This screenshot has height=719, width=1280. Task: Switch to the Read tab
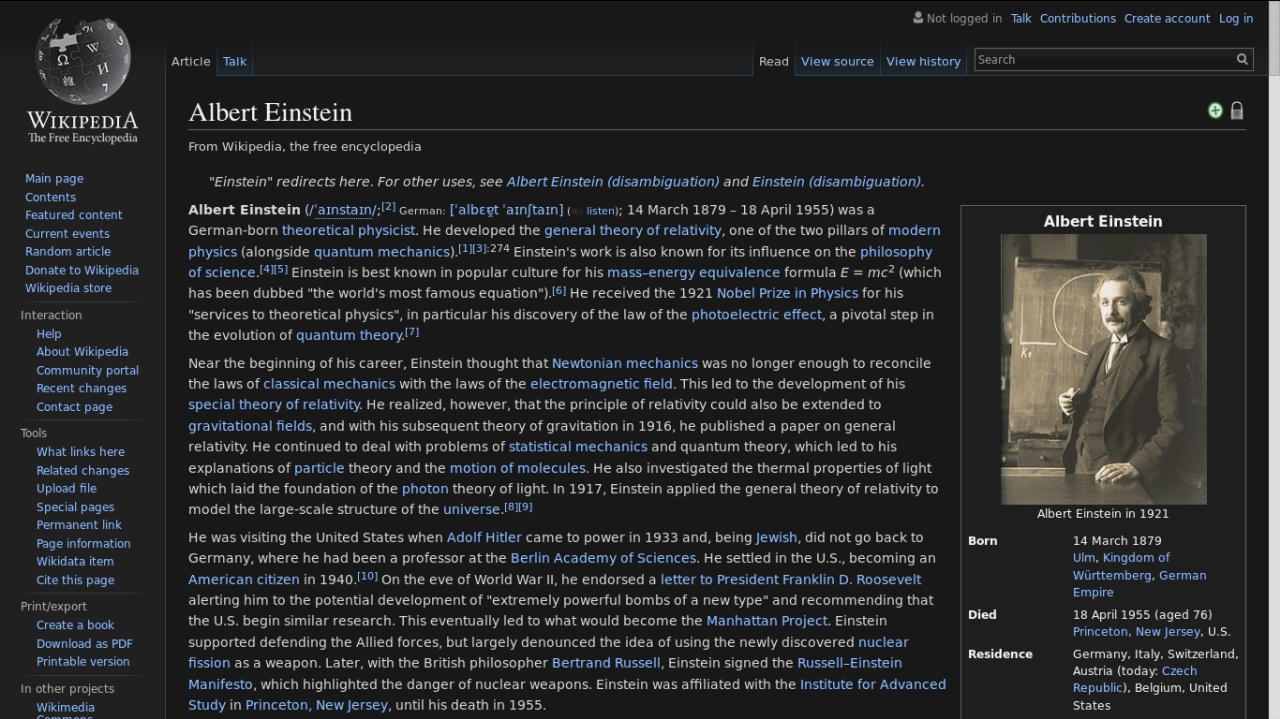coord(773,61)
